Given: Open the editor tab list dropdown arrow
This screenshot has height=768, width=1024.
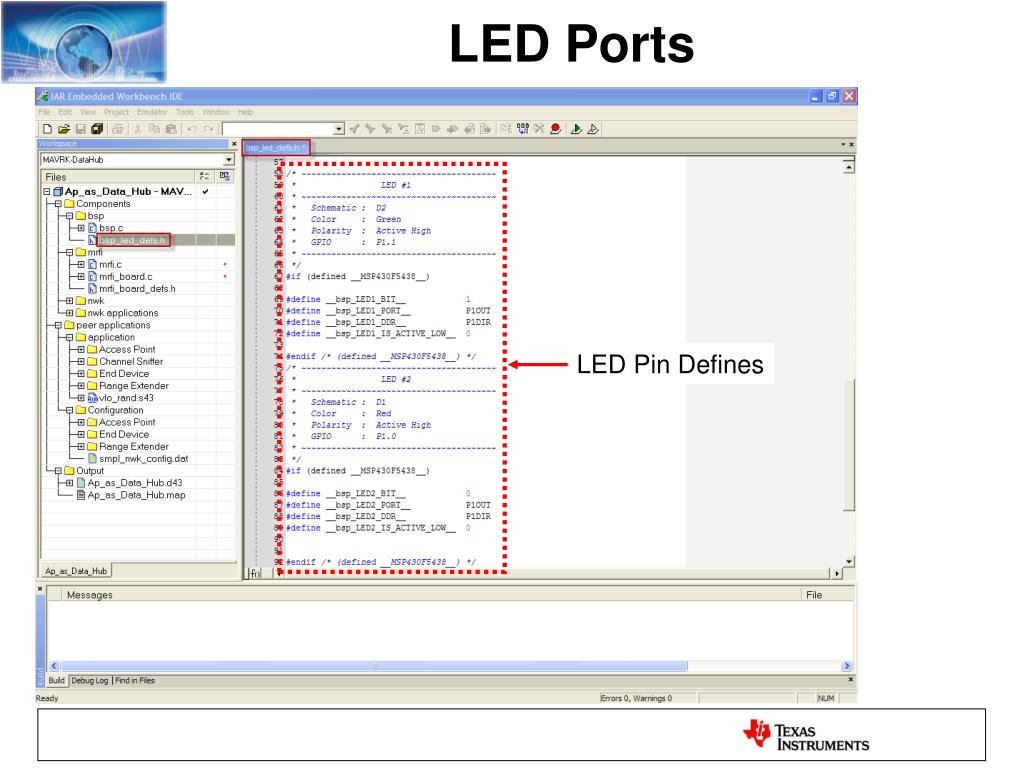Looking at the screenshot, I should 843,144.
